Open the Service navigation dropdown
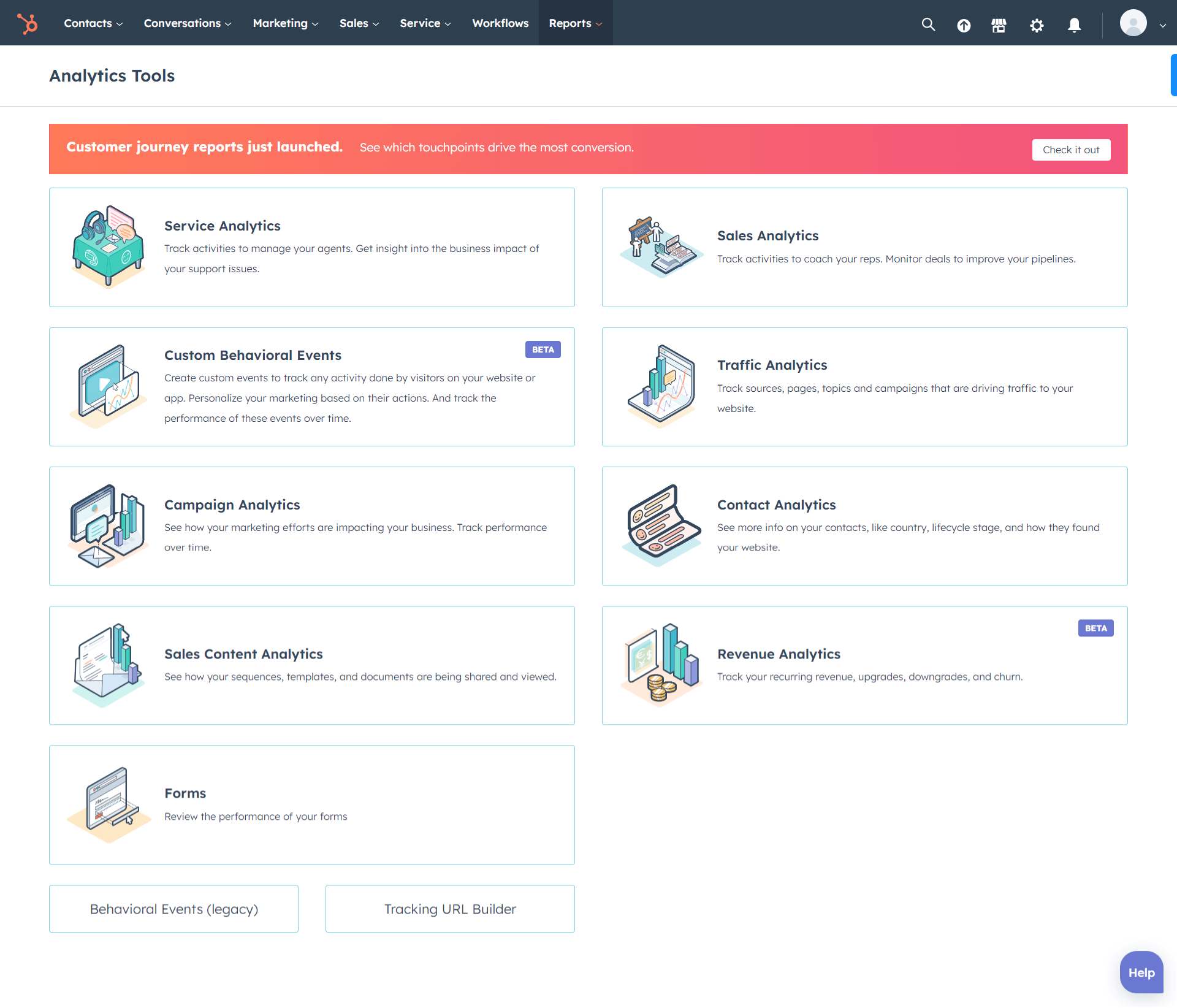This screenshot has height=1008, width=1177. click(424, 23)
